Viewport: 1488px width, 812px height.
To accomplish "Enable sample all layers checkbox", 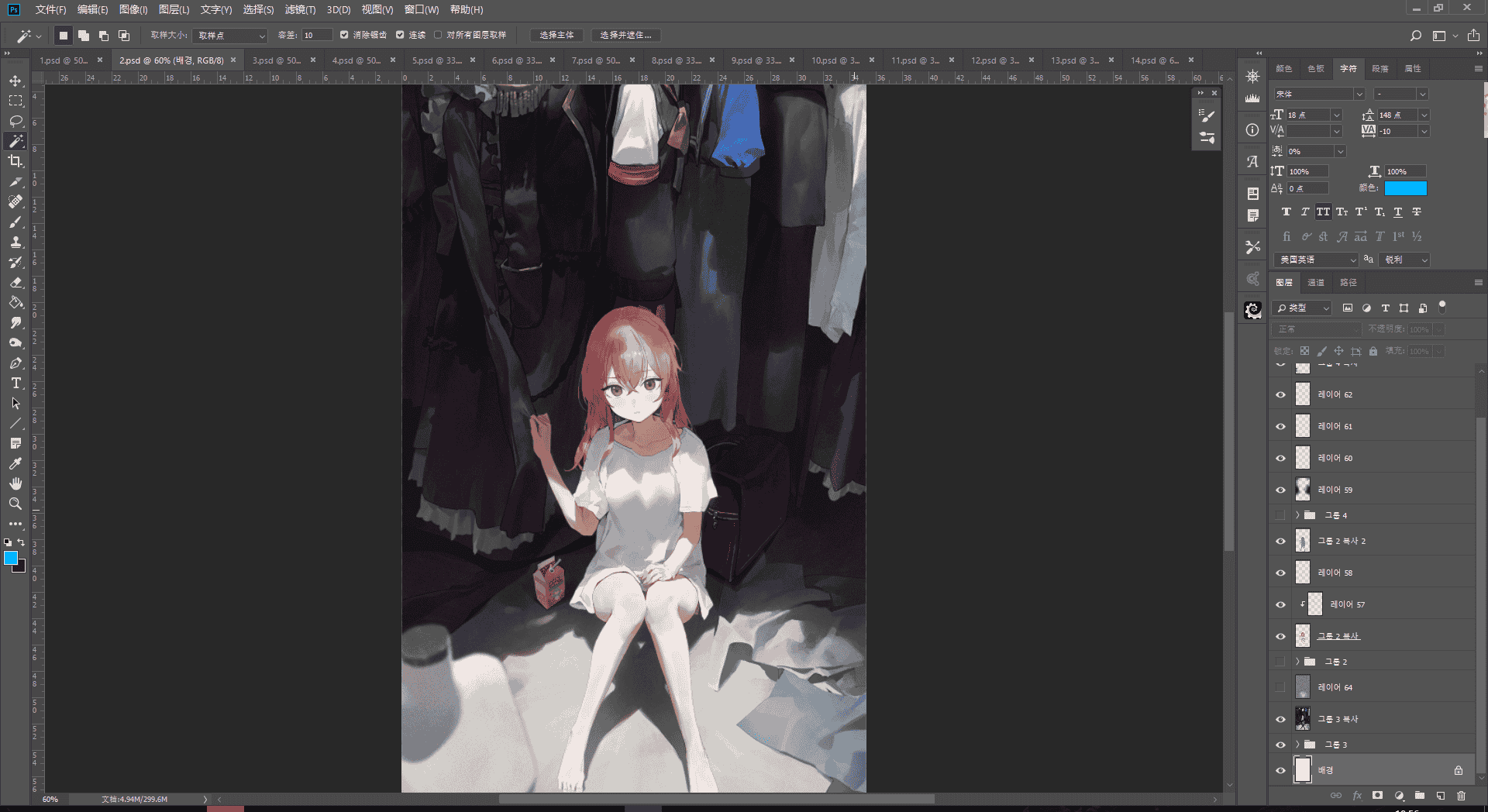I will (x=438, y=35).
